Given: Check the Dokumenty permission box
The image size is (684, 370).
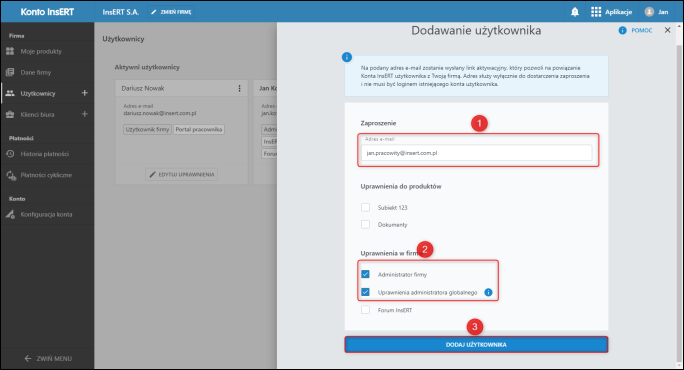Looking at the screenshot, I should pyautogui.click(x=366, y=224).
